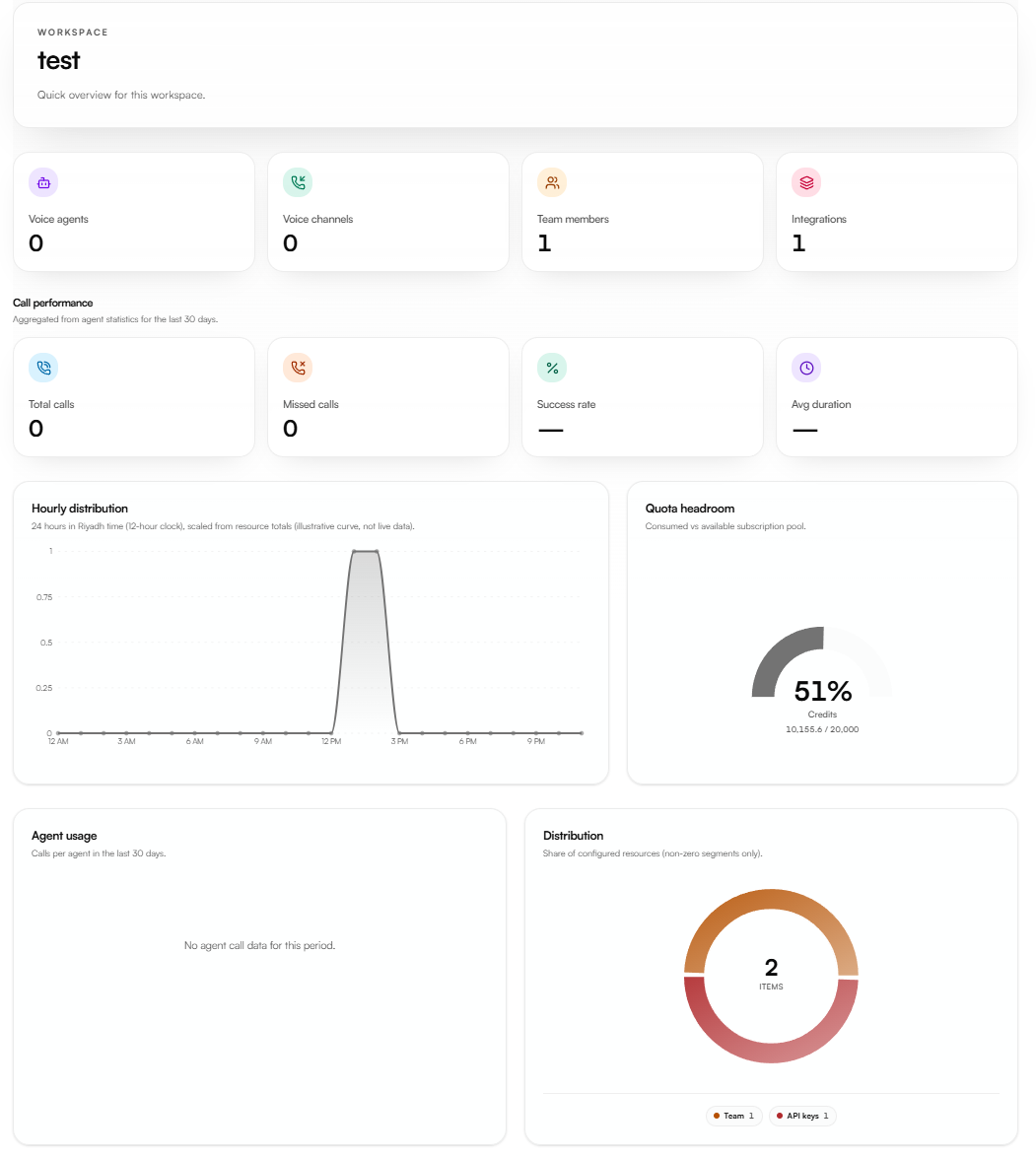This screenshot has width=1036, height=1158.
Task: Click the Missed calls phone icon
Action: (298, 368)
